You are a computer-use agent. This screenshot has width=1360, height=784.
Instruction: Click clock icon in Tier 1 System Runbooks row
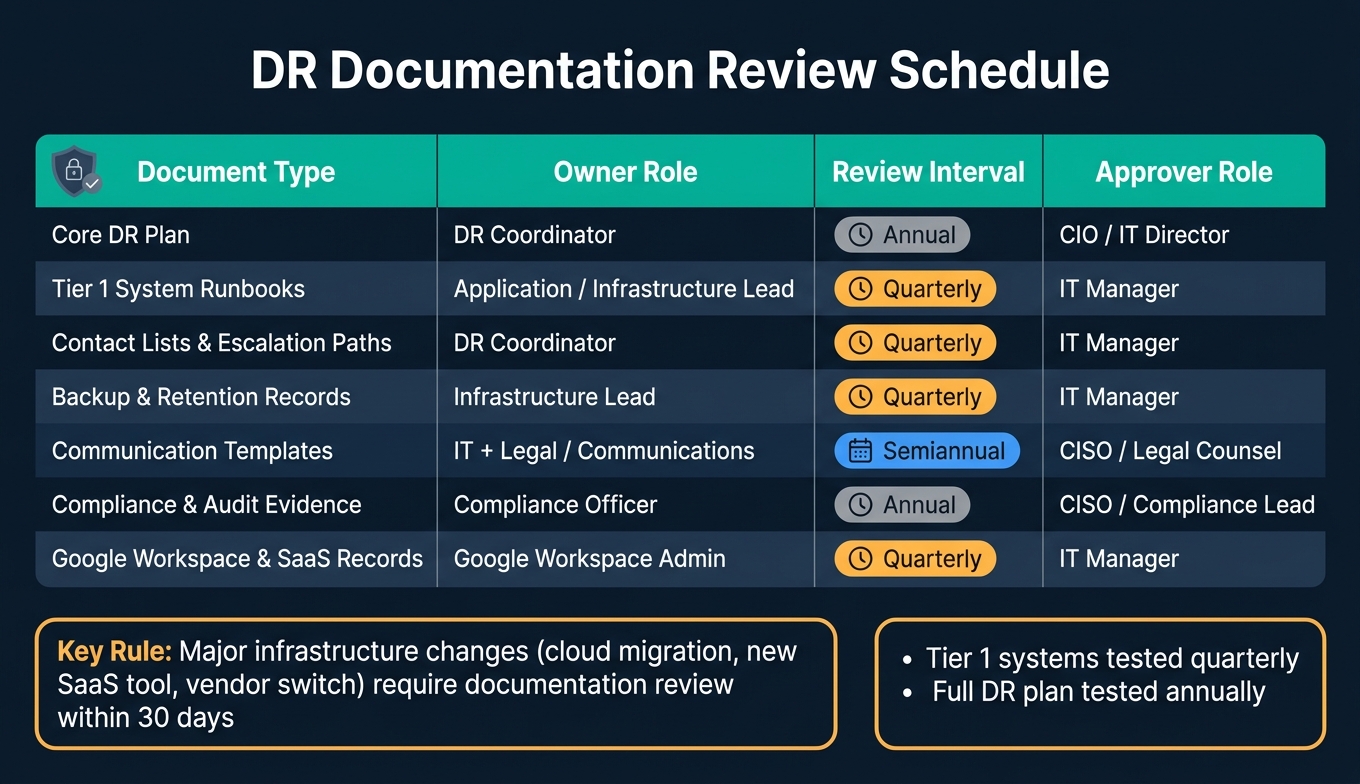tap(860, 289)
